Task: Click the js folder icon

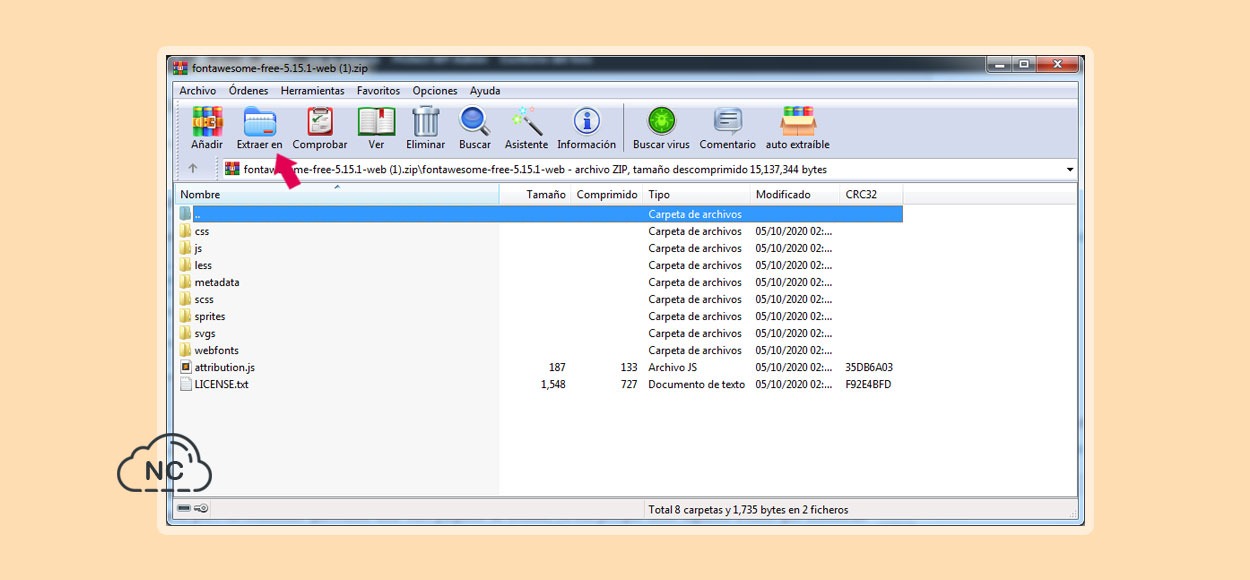Action: [x=186, y=248]
